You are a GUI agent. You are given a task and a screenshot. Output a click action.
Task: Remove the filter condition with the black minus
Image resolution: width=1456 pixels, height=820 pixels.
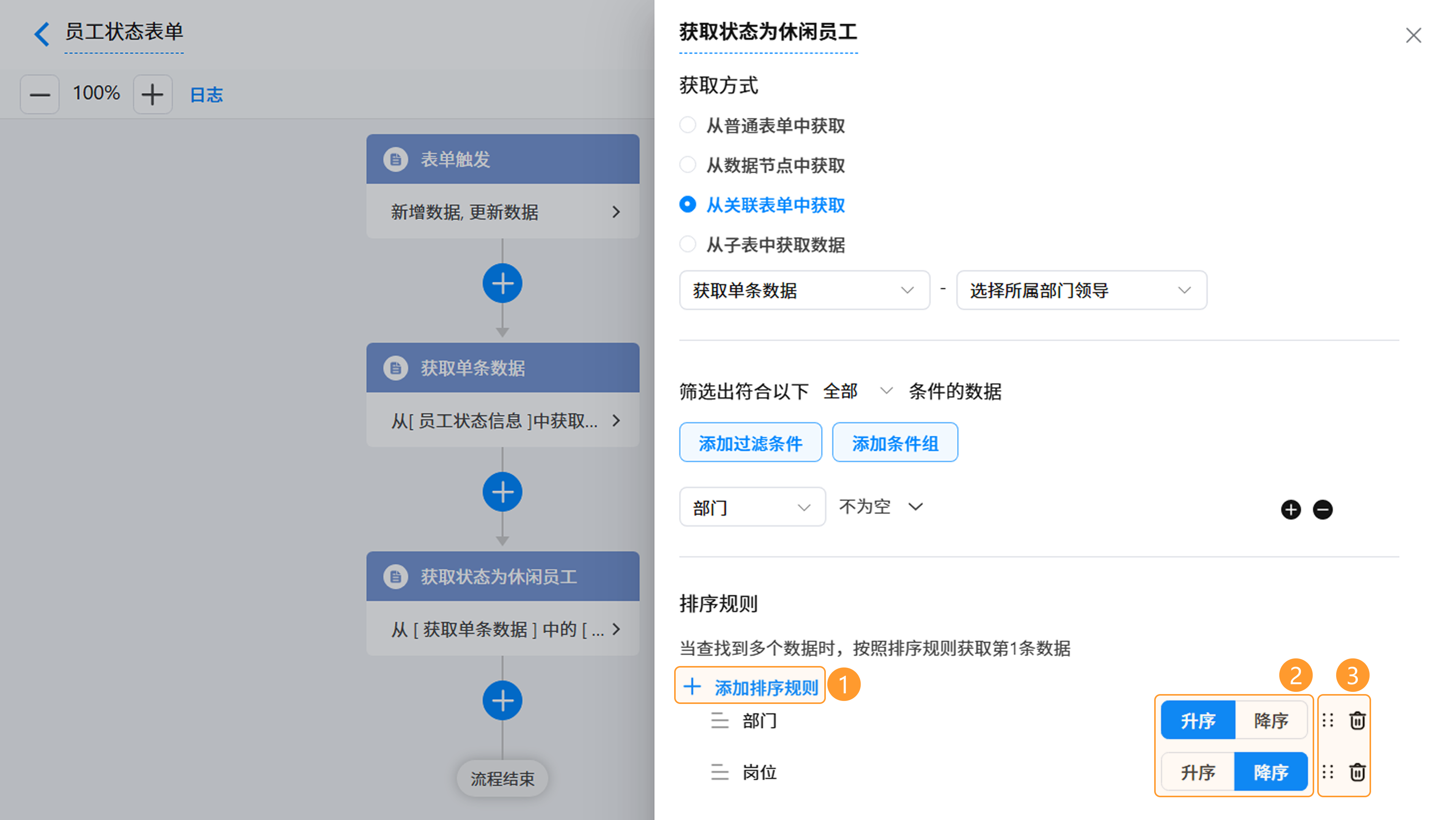tap(1323, 509)
